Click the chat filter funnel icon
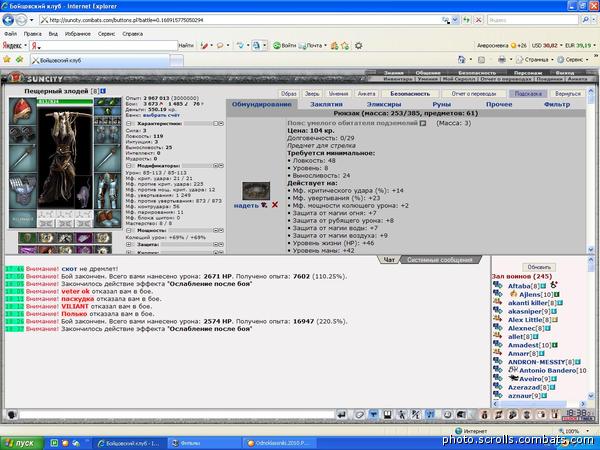This screenshot has height=450, width=600. point(373,415)
